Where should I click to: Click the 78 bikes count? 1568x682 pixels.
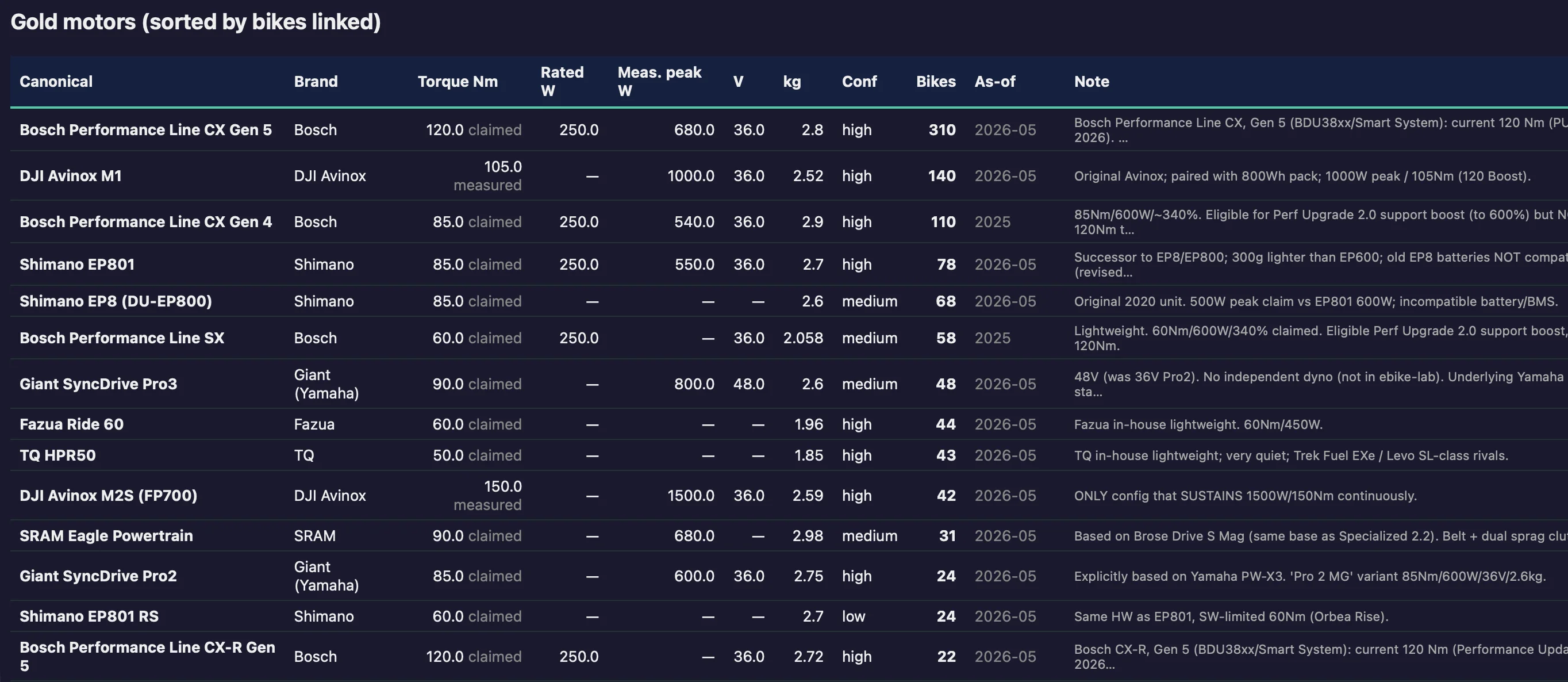[x=946, y=265]
